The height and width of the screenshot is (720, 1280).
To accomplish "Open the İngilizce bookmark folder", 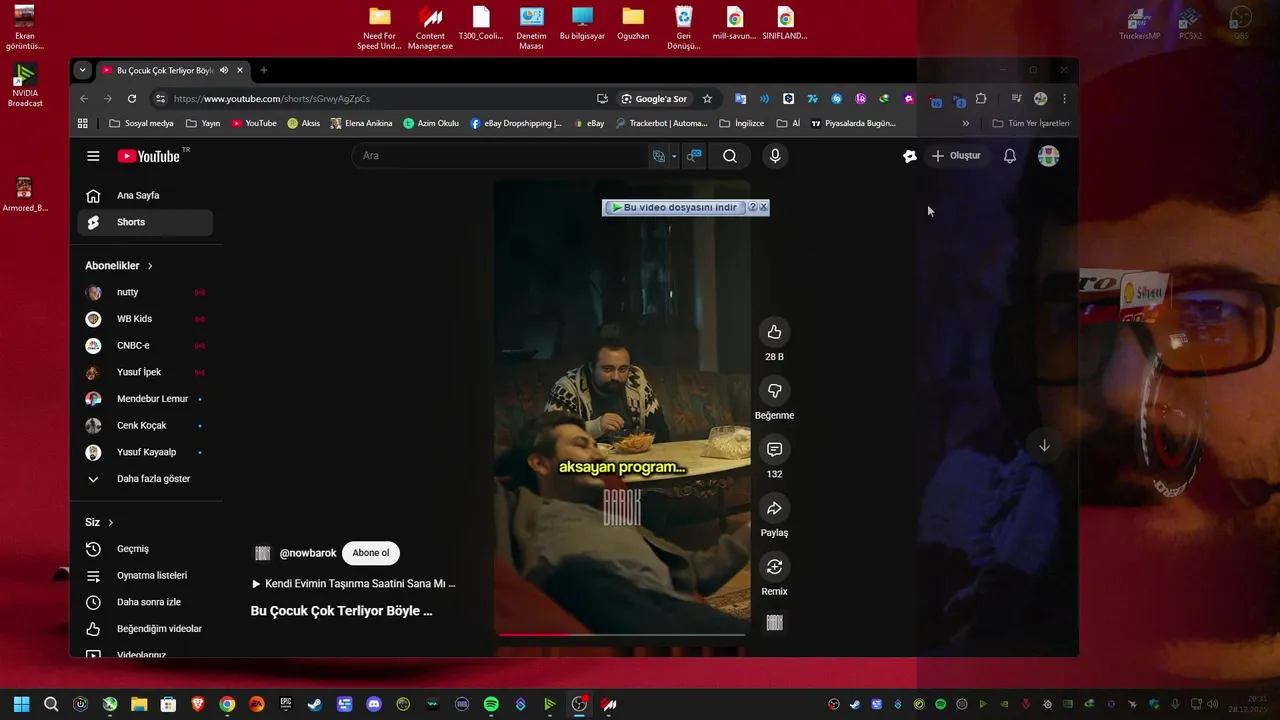I will [x=742, y=124].
